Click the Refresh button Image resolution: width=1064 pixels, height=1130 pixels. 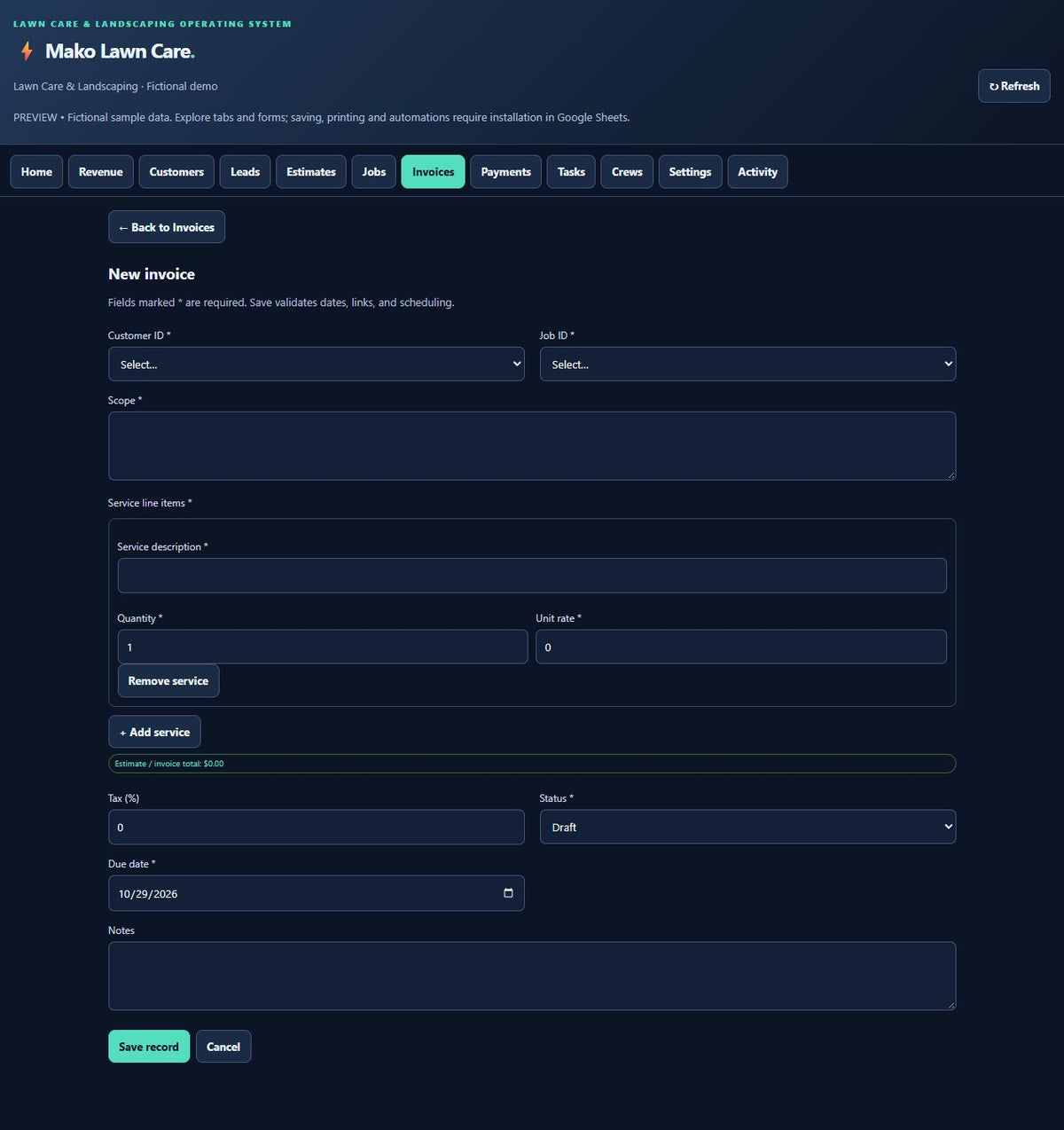pyautogui.click(x=1014, y=86)
